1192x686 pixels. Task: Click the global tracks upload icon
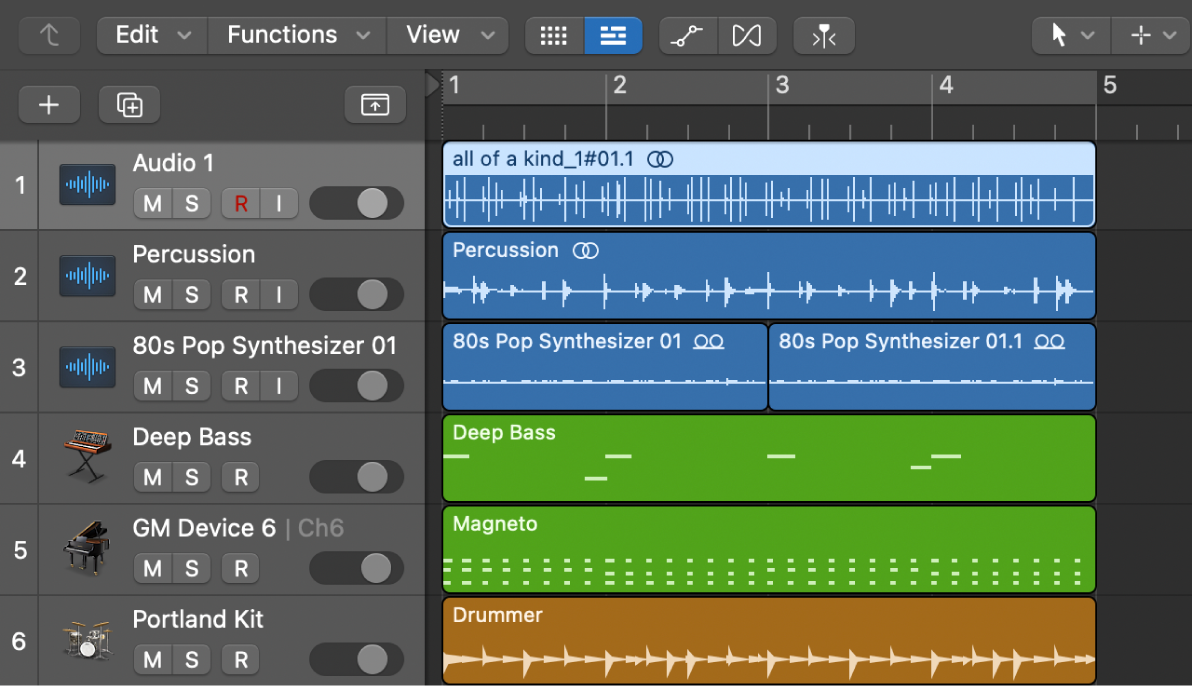click(x=375, y=104)
